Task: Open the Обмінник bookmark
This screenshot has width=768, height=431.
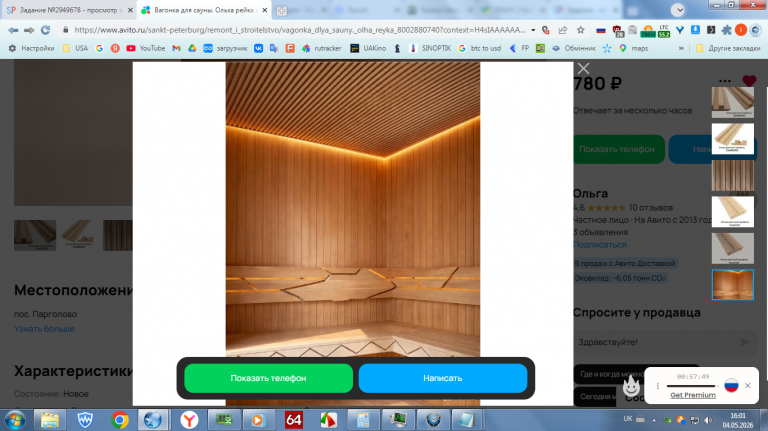Action: point(574,48)
